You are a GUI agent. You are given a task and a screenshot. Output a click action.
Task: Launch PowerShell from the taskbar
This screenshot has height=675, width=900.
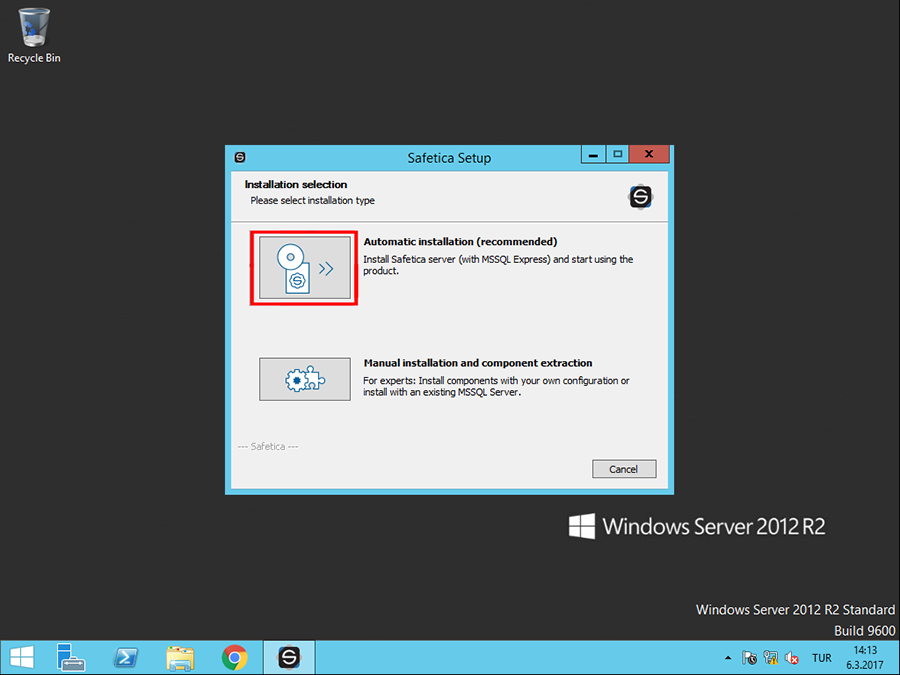point(126,658)
